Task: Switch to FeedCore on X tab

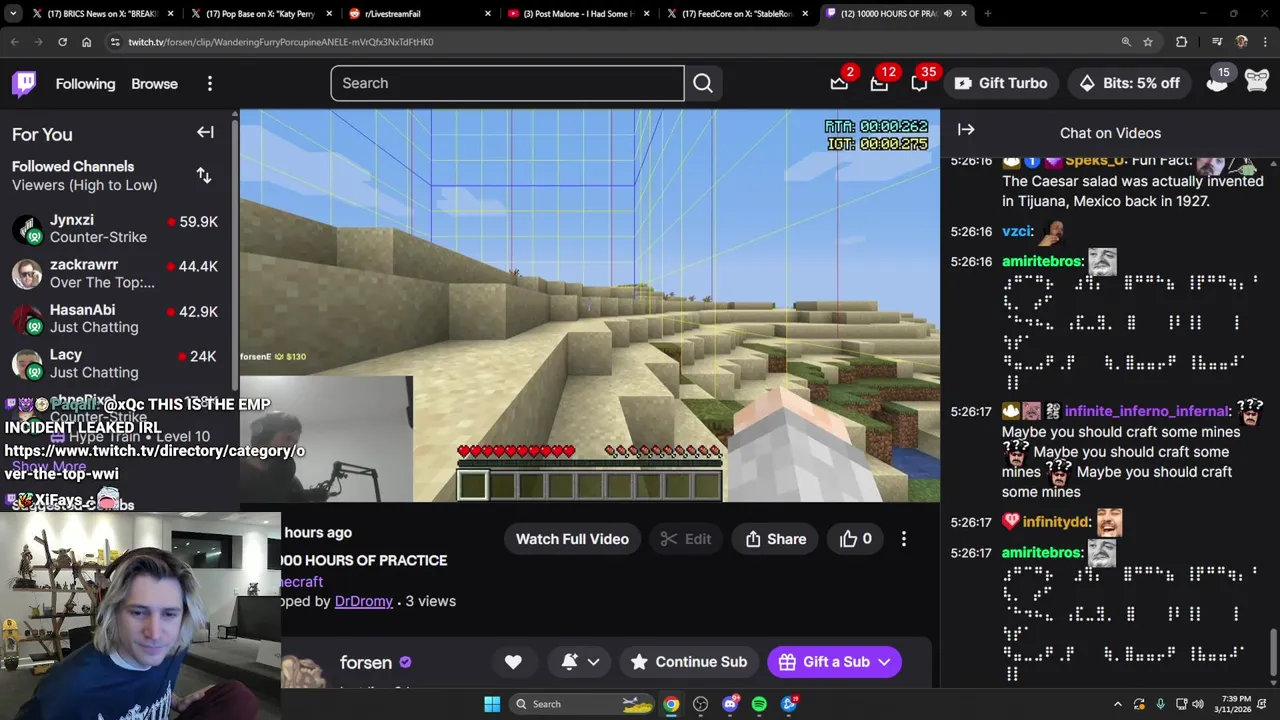Action: click(x=738, y=14)
